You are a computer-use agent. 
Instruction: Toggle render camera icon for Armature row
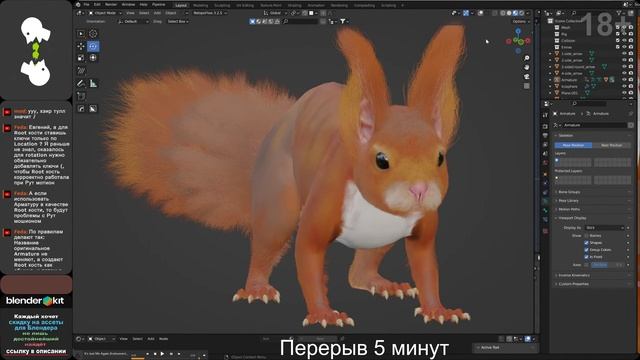631,80
